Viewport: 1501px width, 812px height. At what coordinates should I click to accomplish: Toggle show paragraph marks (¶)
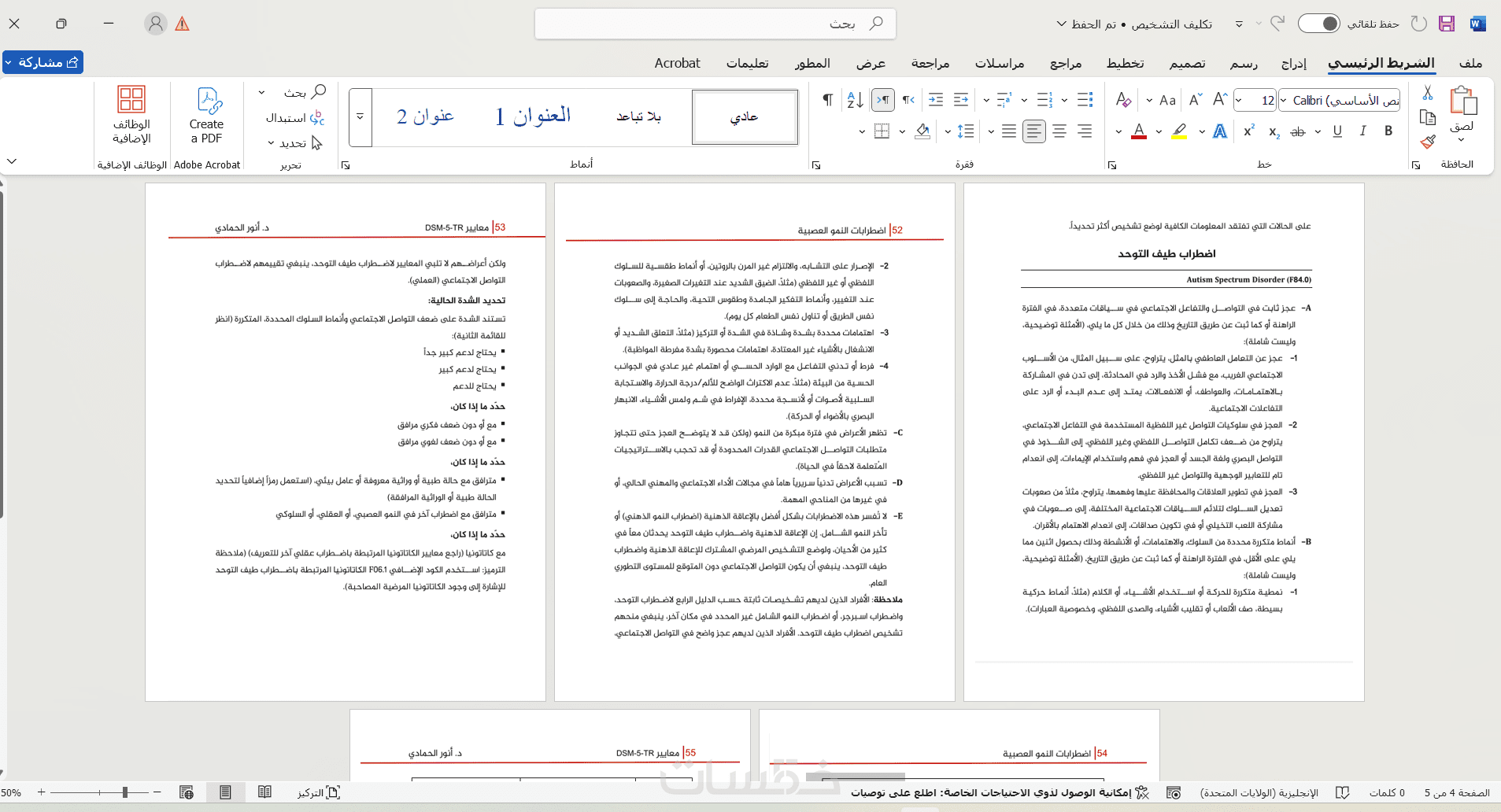pyautogui.click(x=827, y=100)
